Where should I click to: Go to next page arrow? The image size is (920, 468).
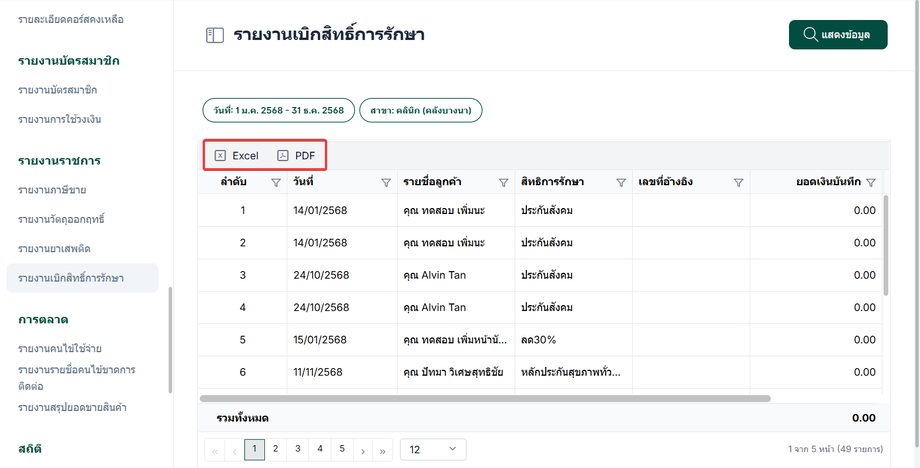[x=363, y=450]
